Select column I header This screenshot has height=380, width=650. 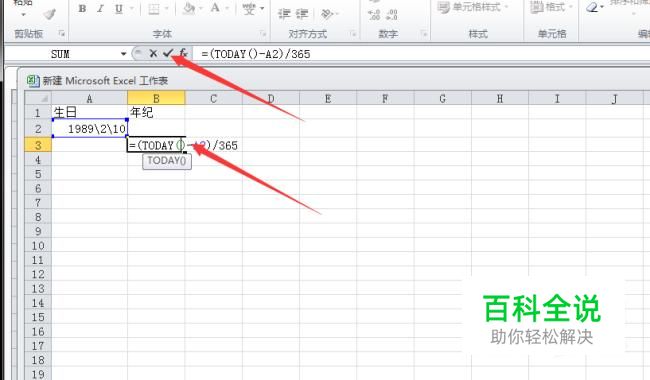[557, 99]
